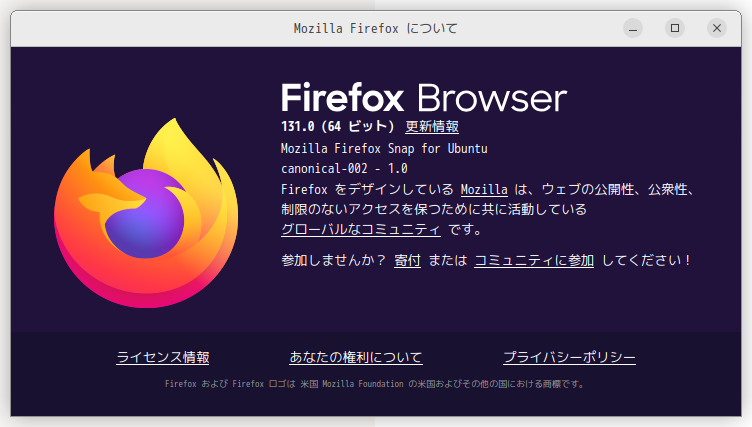
Task: Click the text Mozilla Firefox Snap for Ubuntu
Action: tap(384, 149)
